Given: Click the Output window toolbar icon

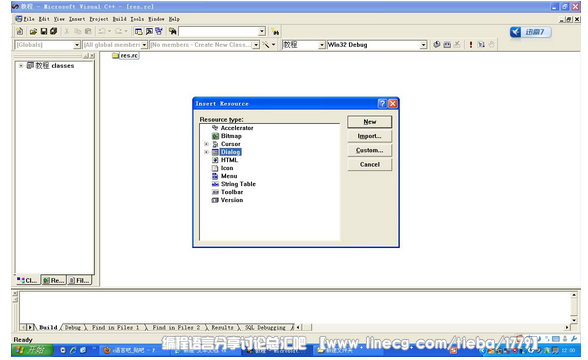Looking at the screenshot, I should [x=149, y=32].
